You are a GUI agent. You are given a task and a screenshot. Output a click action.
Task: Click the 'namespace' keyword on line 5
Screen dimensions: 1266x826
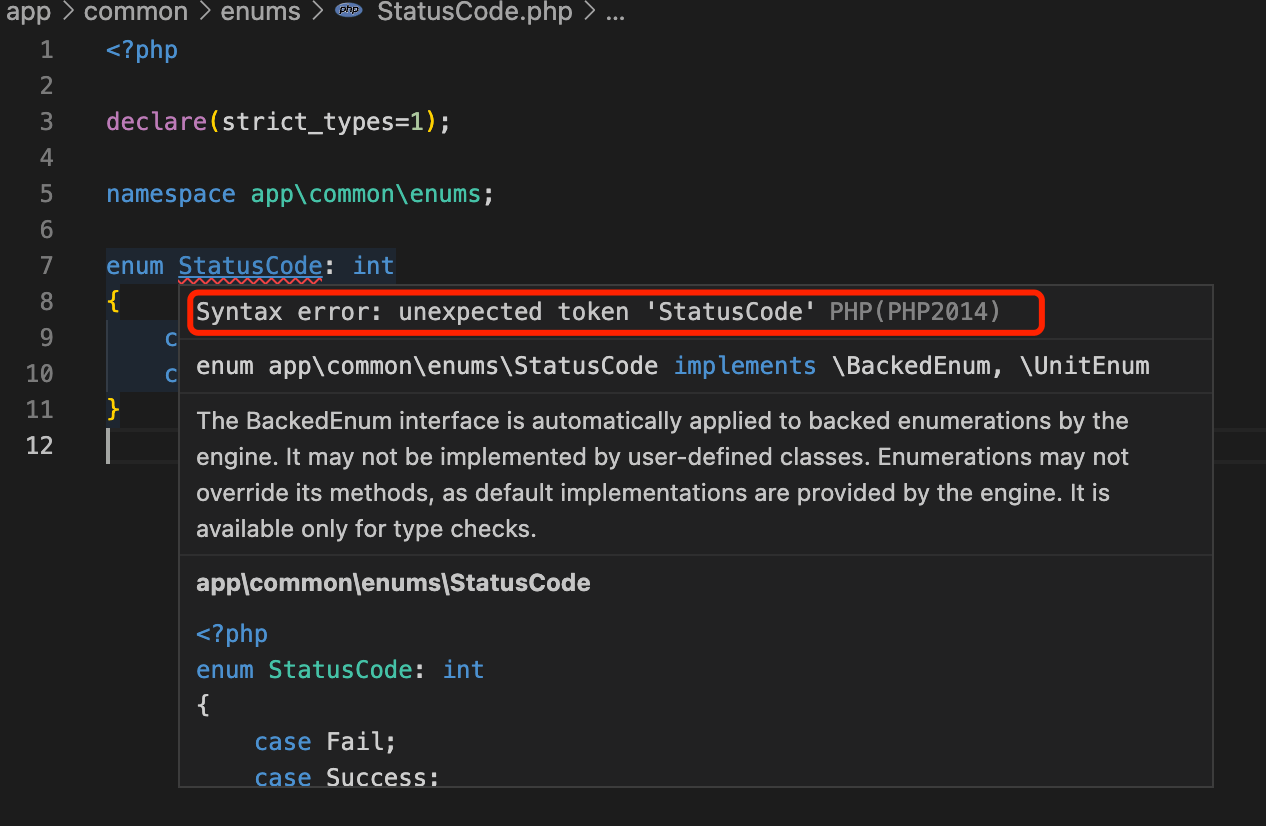pos(171,194)
